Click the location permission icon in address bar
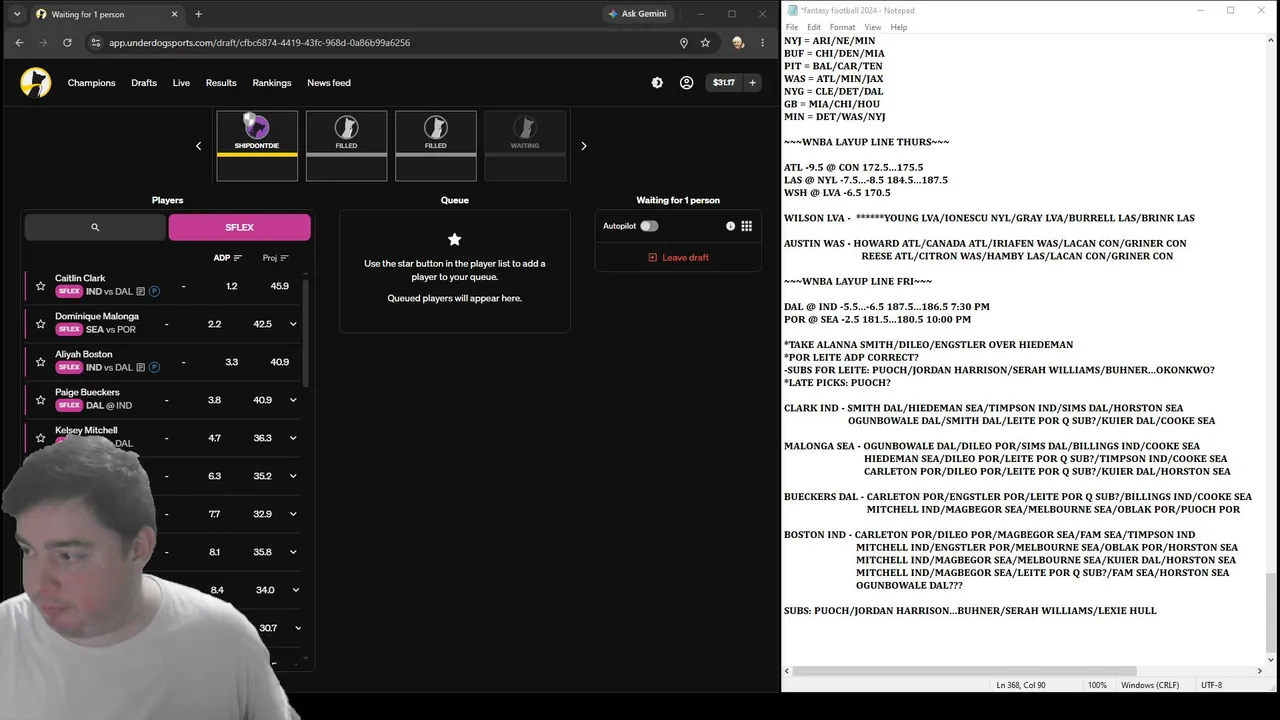Viewport: 1280px width, 720px height. point(684,43)
